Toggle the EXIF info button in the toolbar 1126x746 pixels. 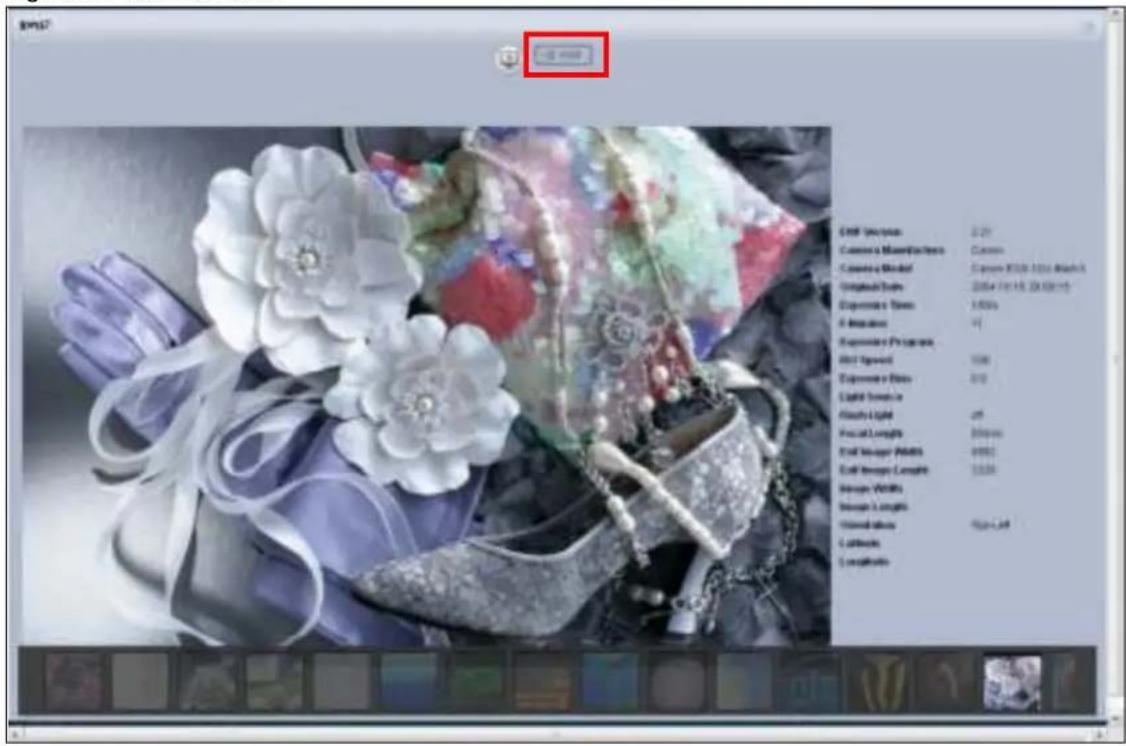(565, 55)
